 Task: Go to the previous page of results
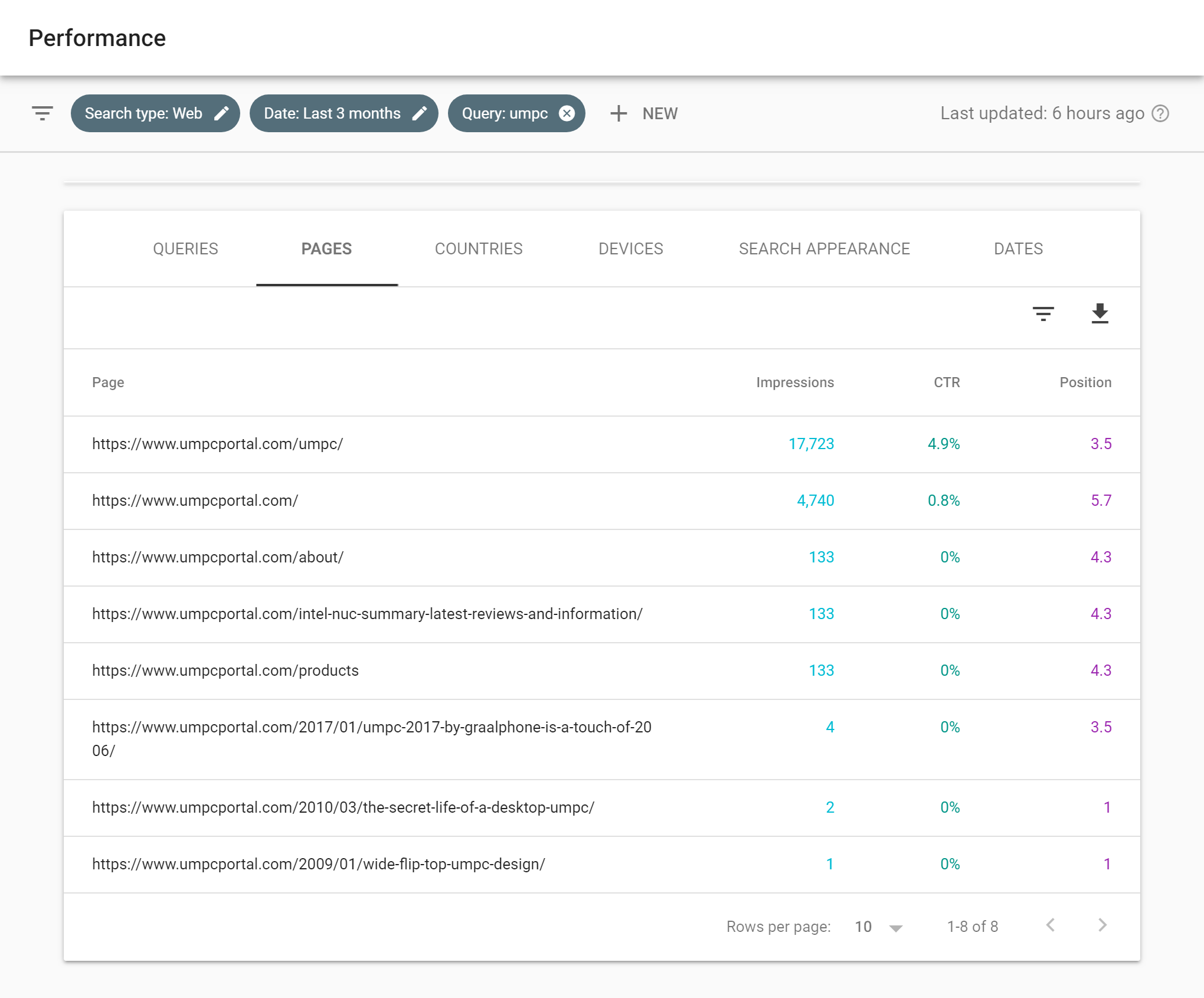[1051, 925]
